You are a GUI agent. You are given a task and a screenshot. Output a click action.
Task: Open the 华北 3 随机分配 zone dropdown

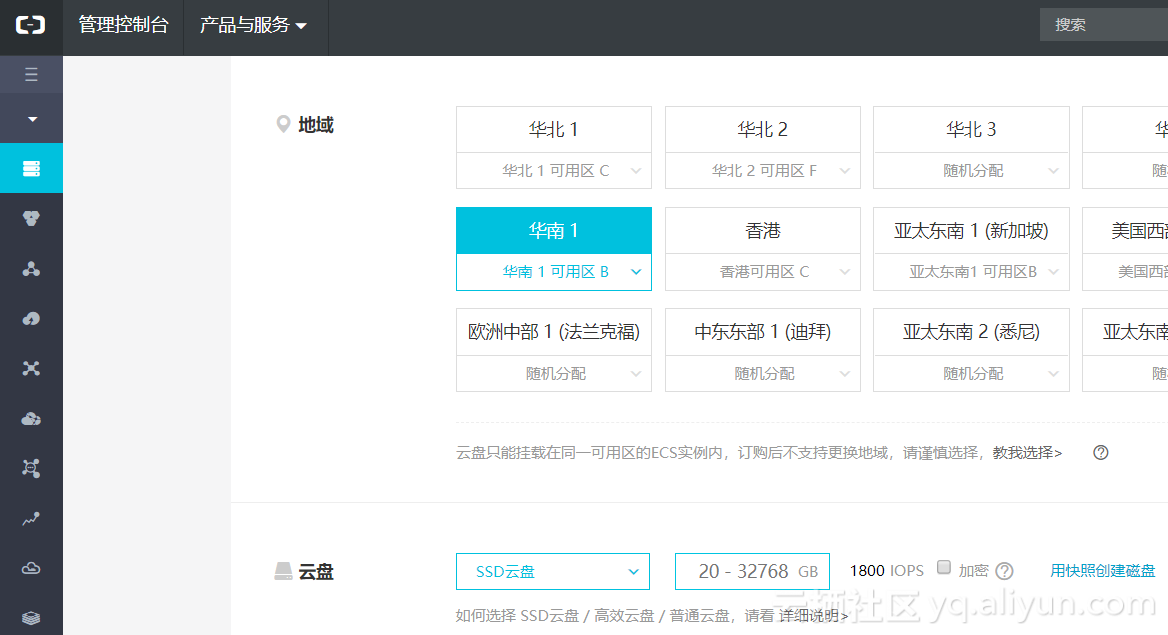[971, 171]
